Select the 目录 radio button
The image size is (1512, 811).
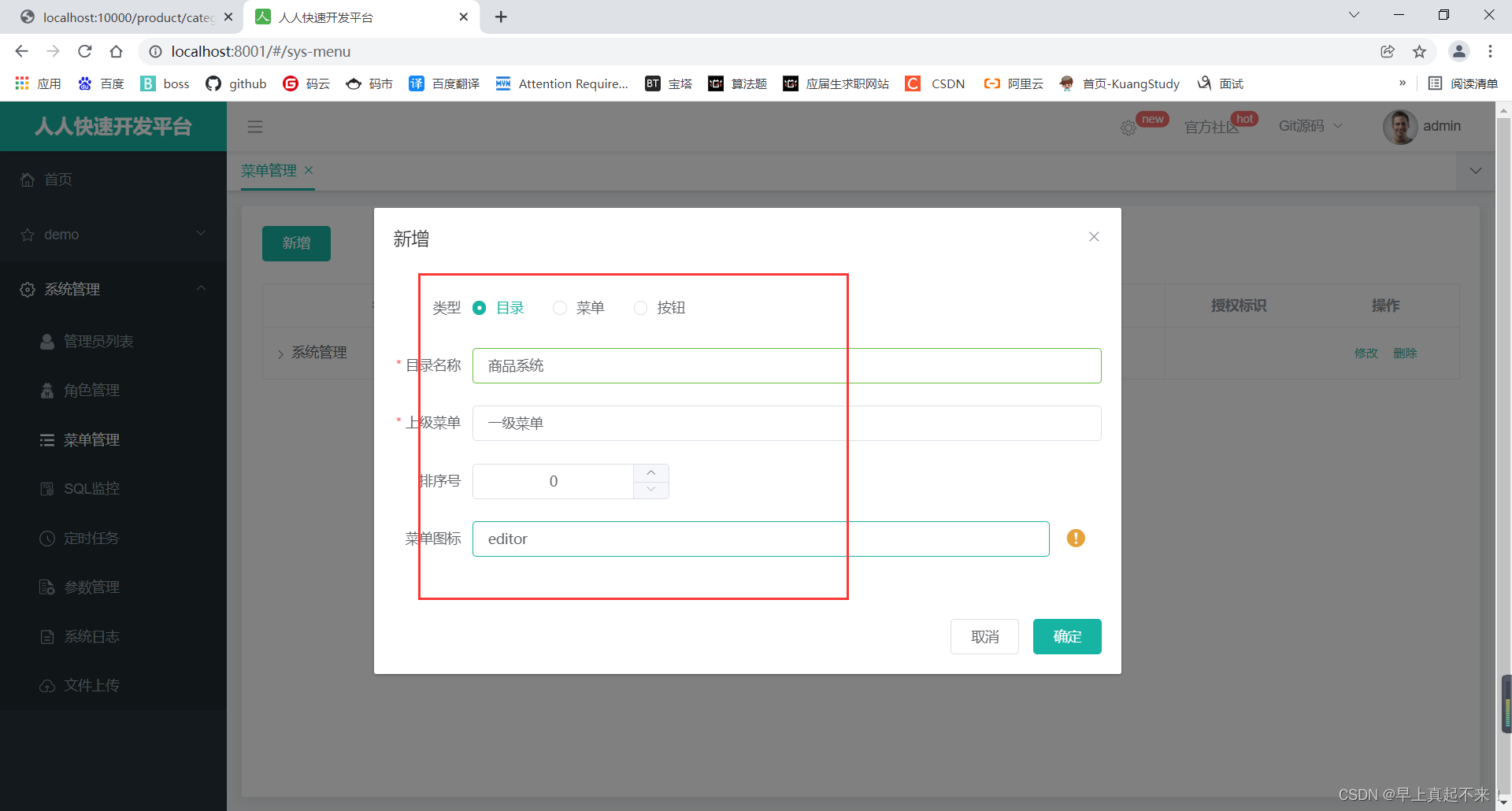pos(480,308)
